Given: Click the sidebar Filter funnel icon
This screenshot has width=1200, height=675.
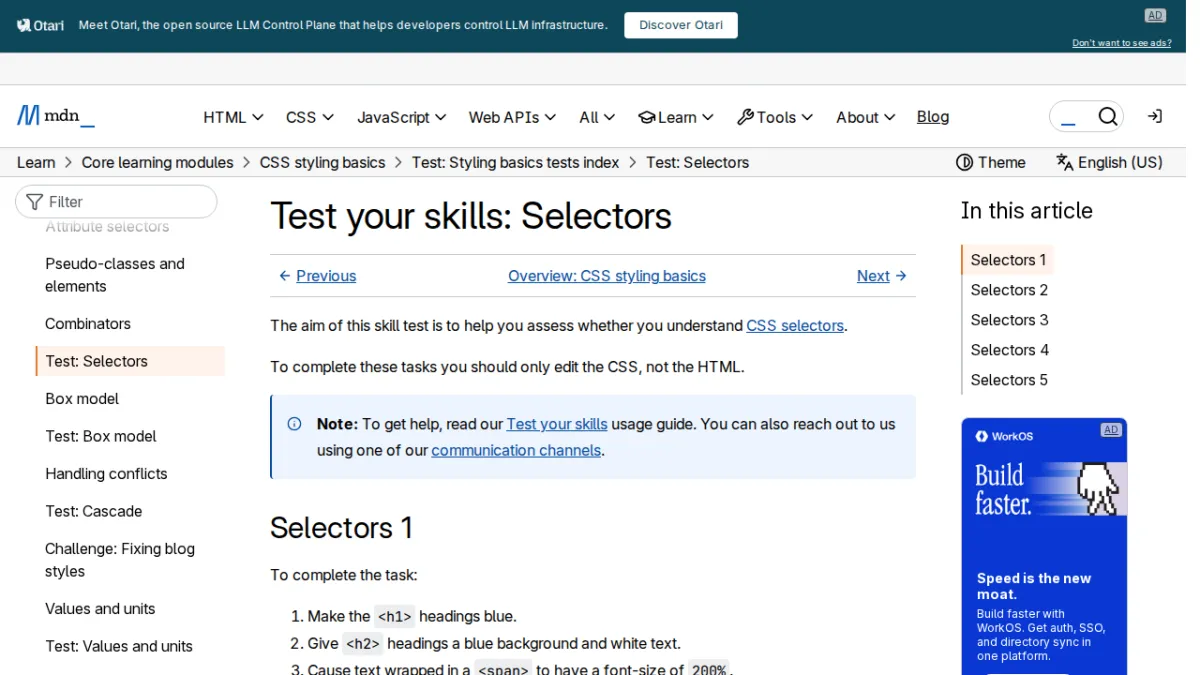Looking at the screenshot, I should [x=35, y=202].
